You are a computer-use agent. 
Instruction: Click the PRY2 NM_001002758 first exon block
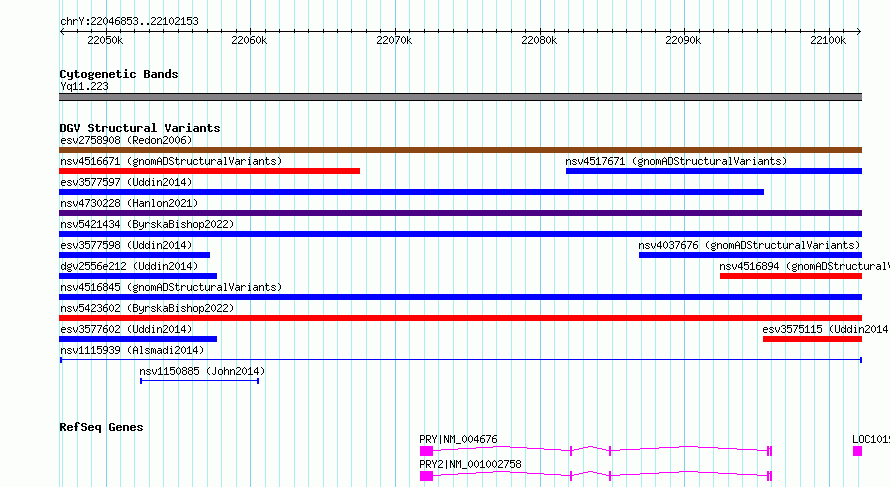pyautogui.click(x=426, y=476)
